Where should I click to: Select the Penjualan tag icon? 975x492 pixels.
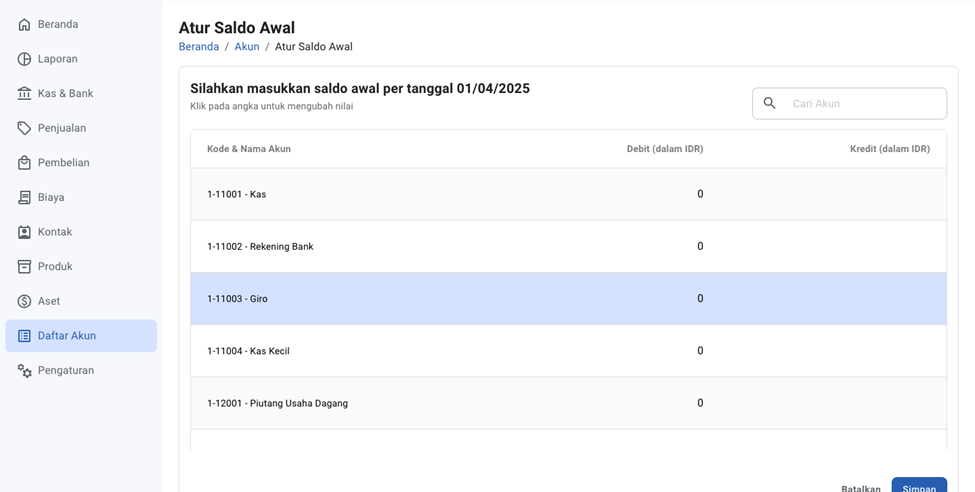point(25,128)
